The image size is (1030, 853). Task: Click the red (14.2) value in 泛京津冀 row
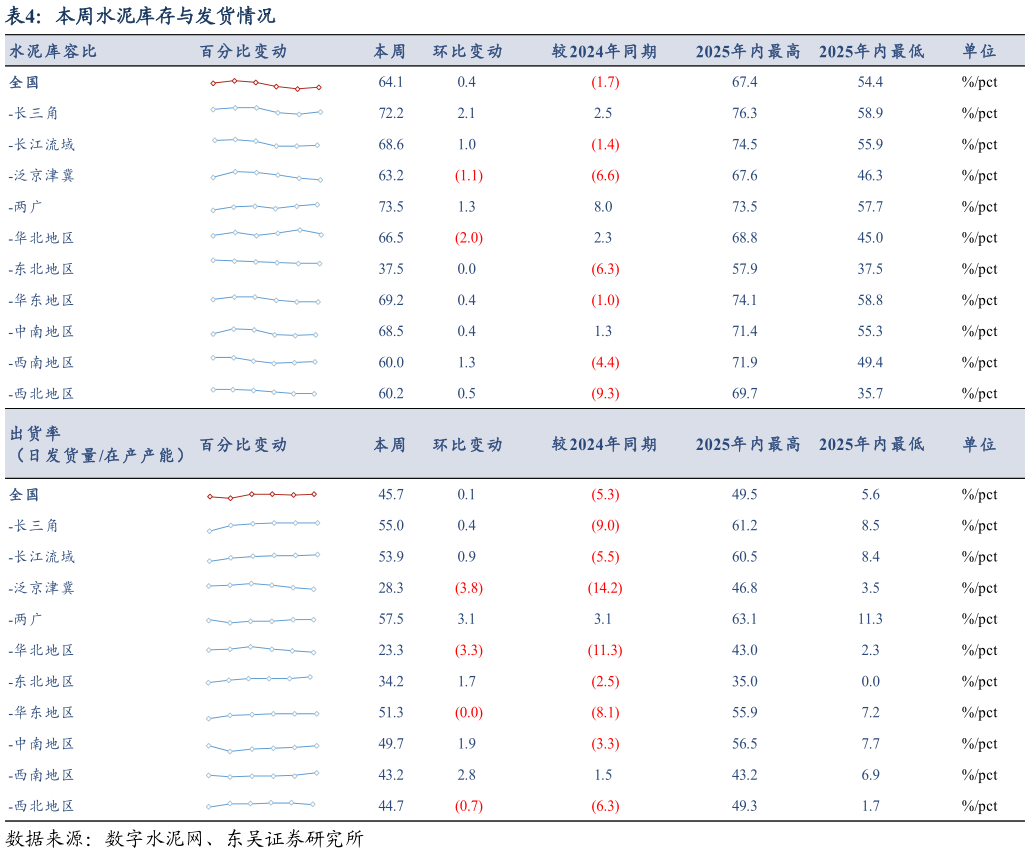click(604, 588)
